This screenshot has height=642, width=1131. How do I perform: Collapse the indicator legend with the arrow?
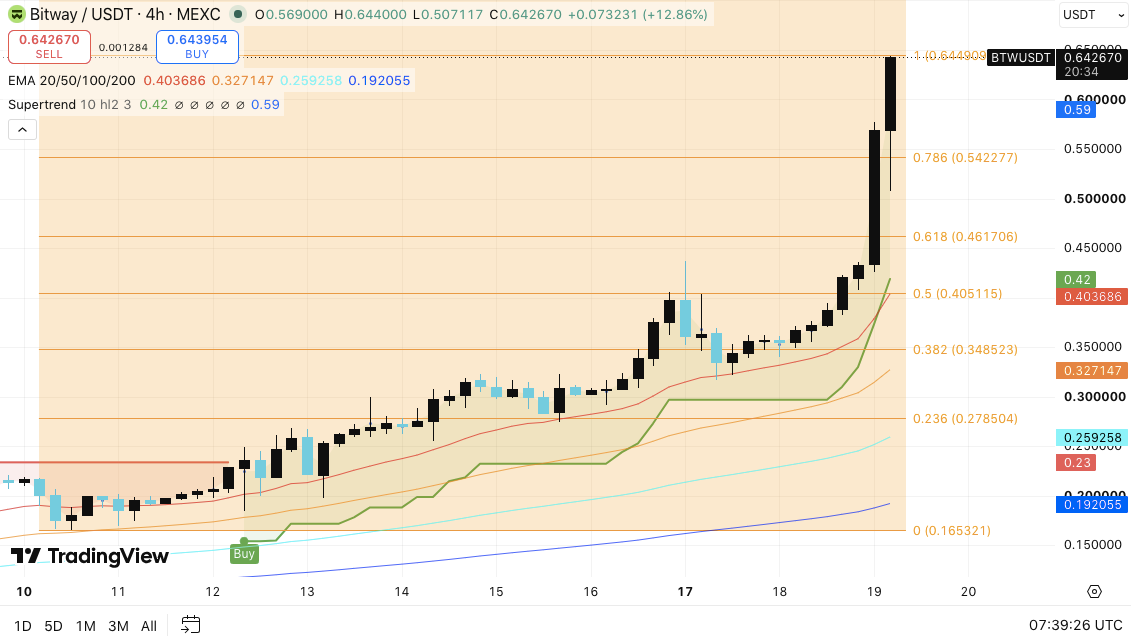[22, 130]
